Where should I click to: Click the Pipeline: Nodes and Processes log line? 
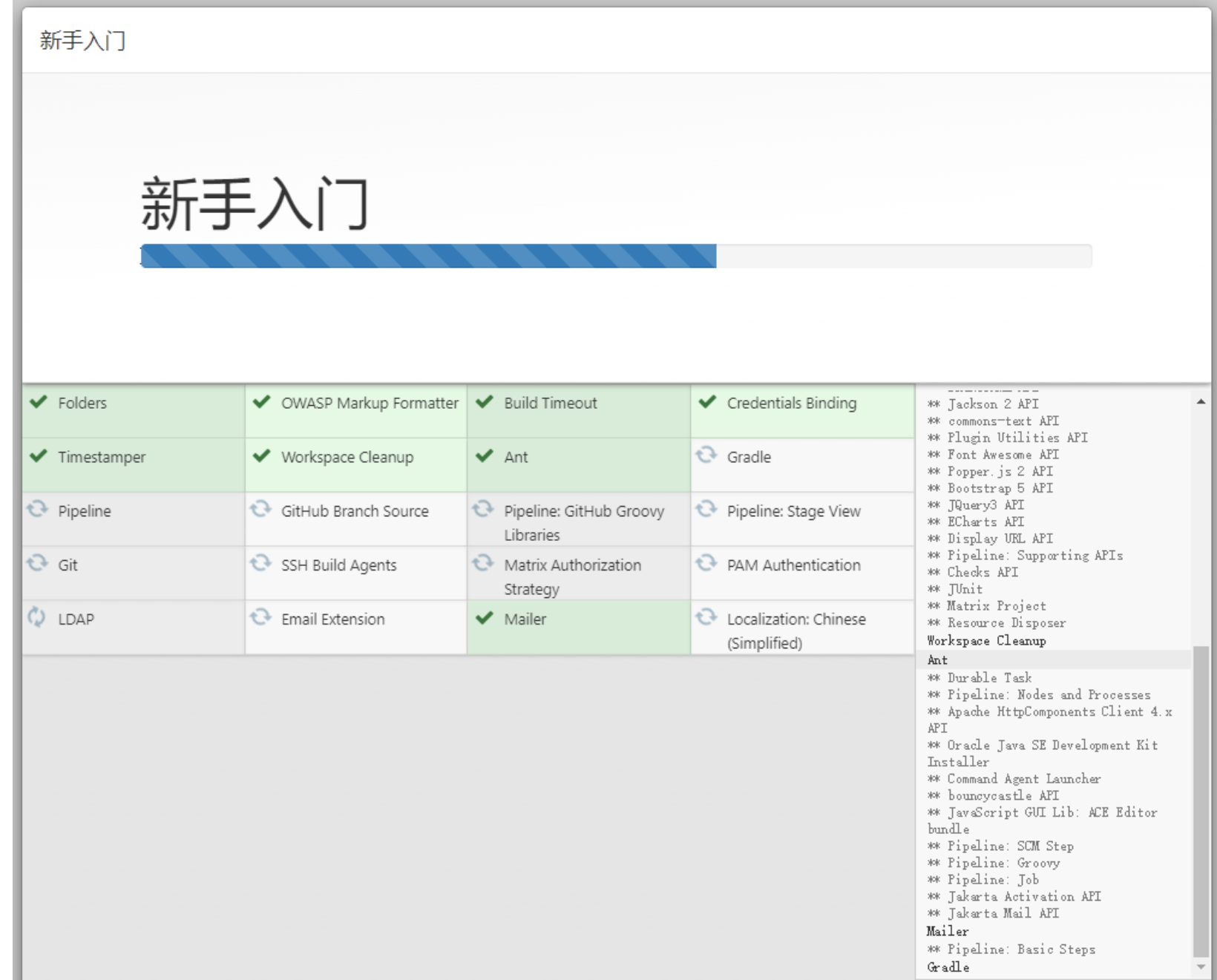[1039, 695]
